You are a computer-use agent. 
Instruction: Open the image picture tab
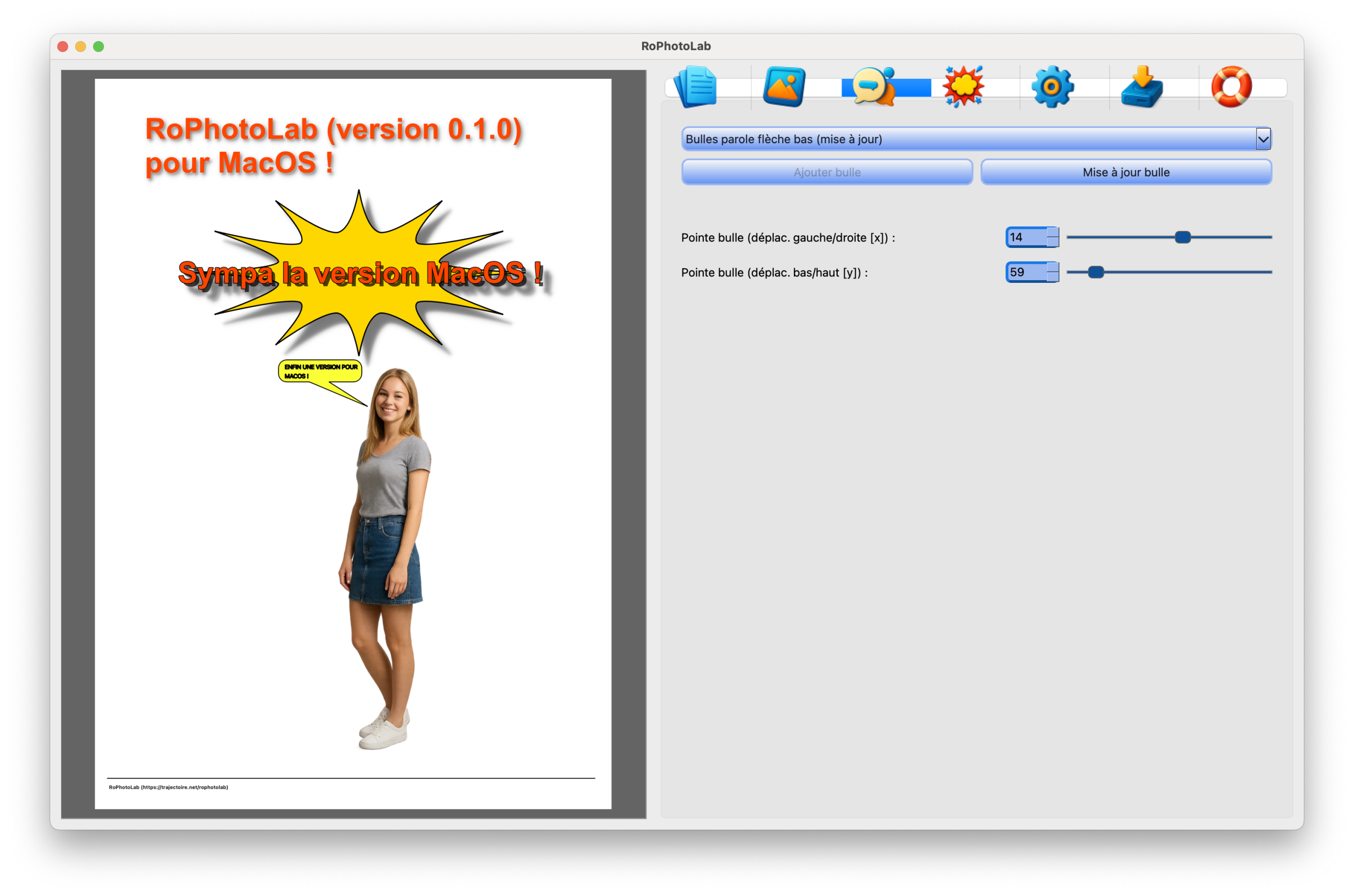pos(784,87)
